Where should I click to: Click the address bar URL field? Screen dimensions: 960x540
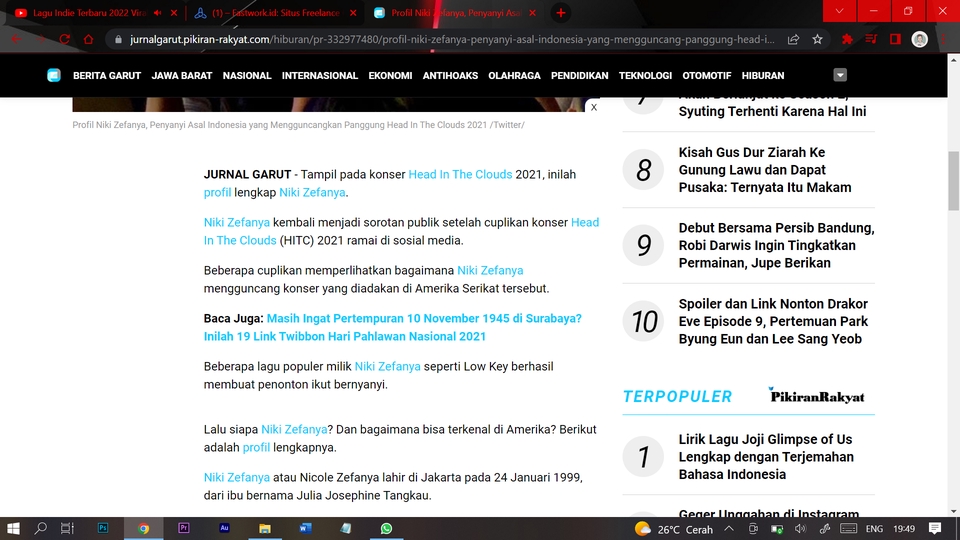tap(452, 39)
